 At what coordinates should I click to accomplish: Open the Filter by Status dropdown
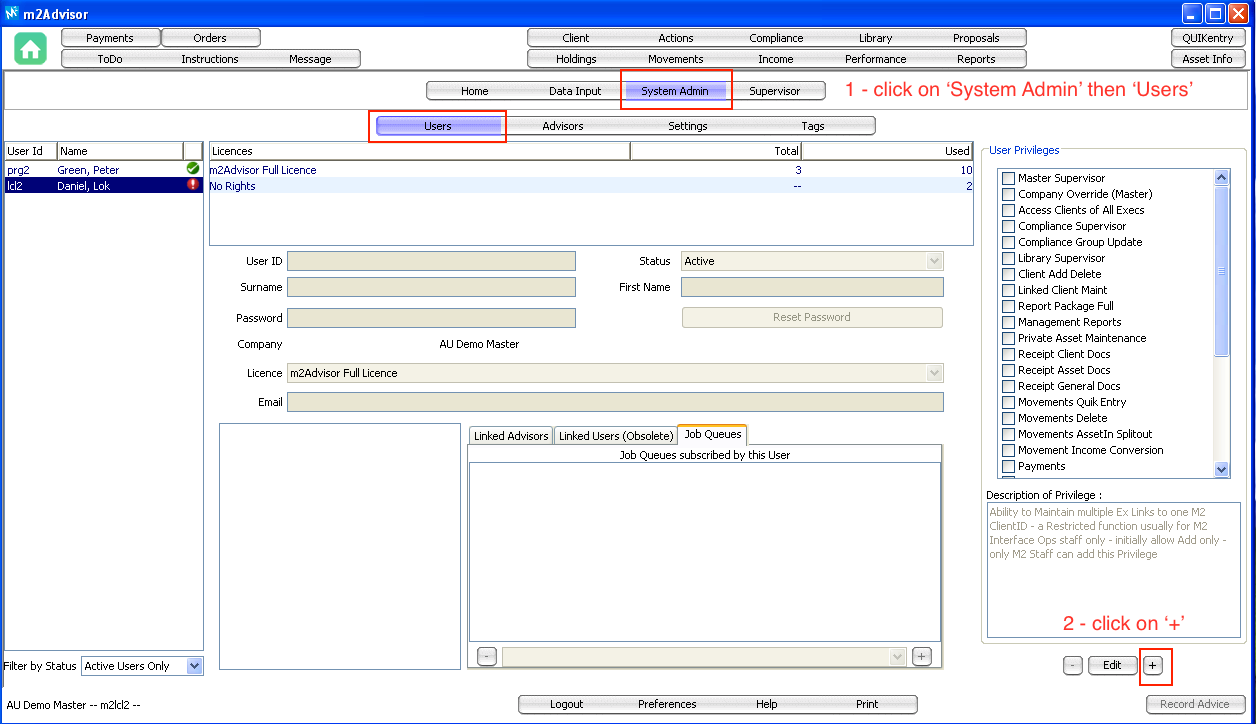194,666
